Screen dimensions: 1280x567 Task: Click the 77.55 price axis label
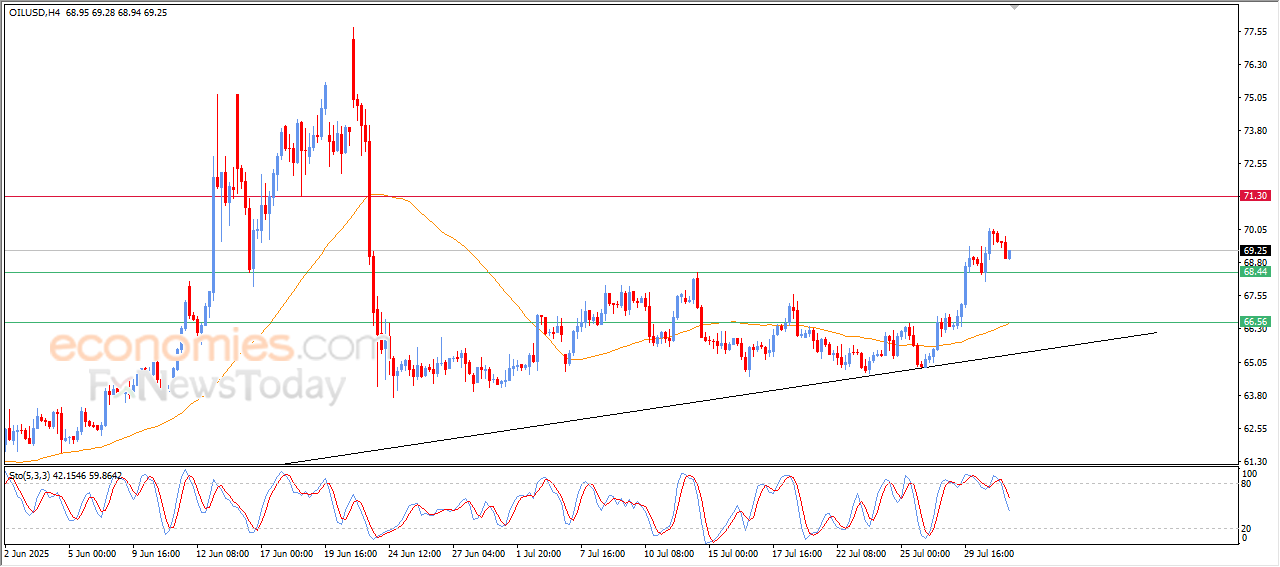pyautogui.click(x=1255, y=31)
